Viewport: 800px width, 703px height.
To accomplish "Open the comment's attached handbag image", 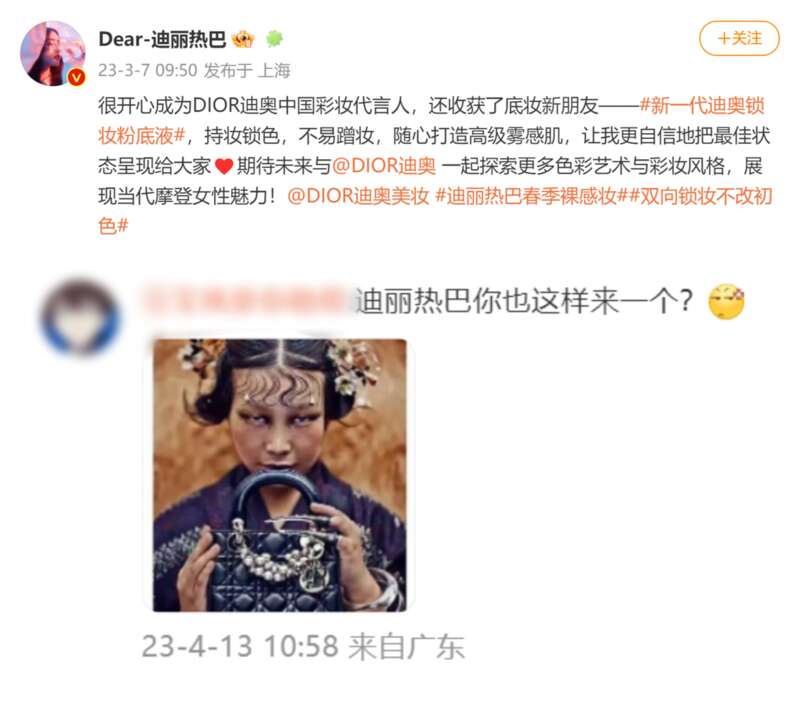I will pos(280,475).
